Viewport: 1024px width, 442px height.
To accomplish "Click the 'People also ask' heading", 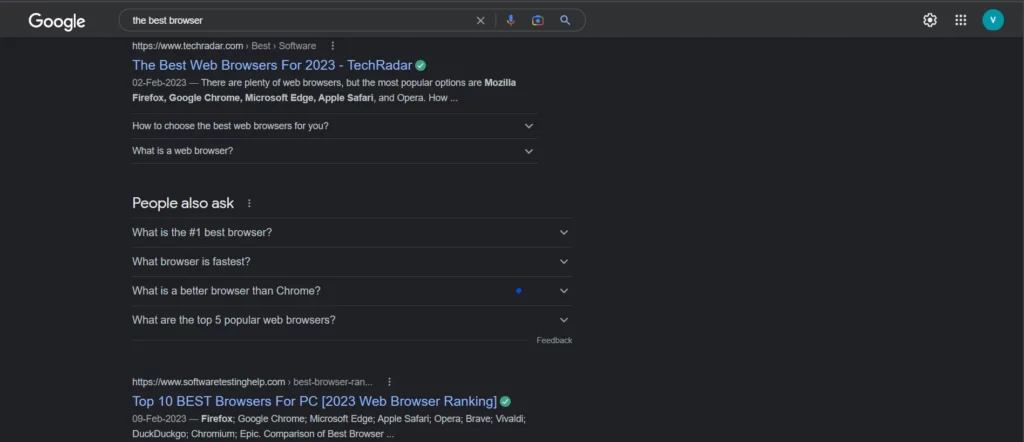I will (x=183, y=203).
